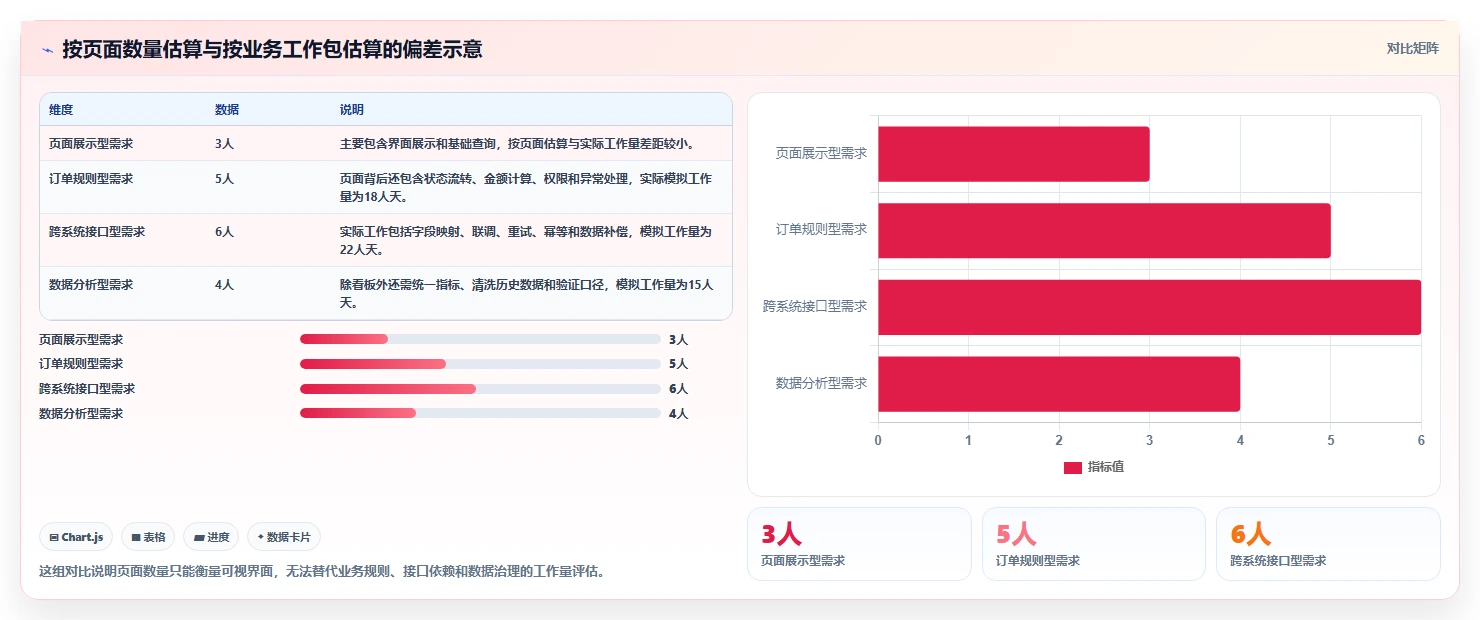This screenshot has width=1480, height=620.
Task: Click the 数据分析型需求 progress list label
Action: [x=81, y=413]
